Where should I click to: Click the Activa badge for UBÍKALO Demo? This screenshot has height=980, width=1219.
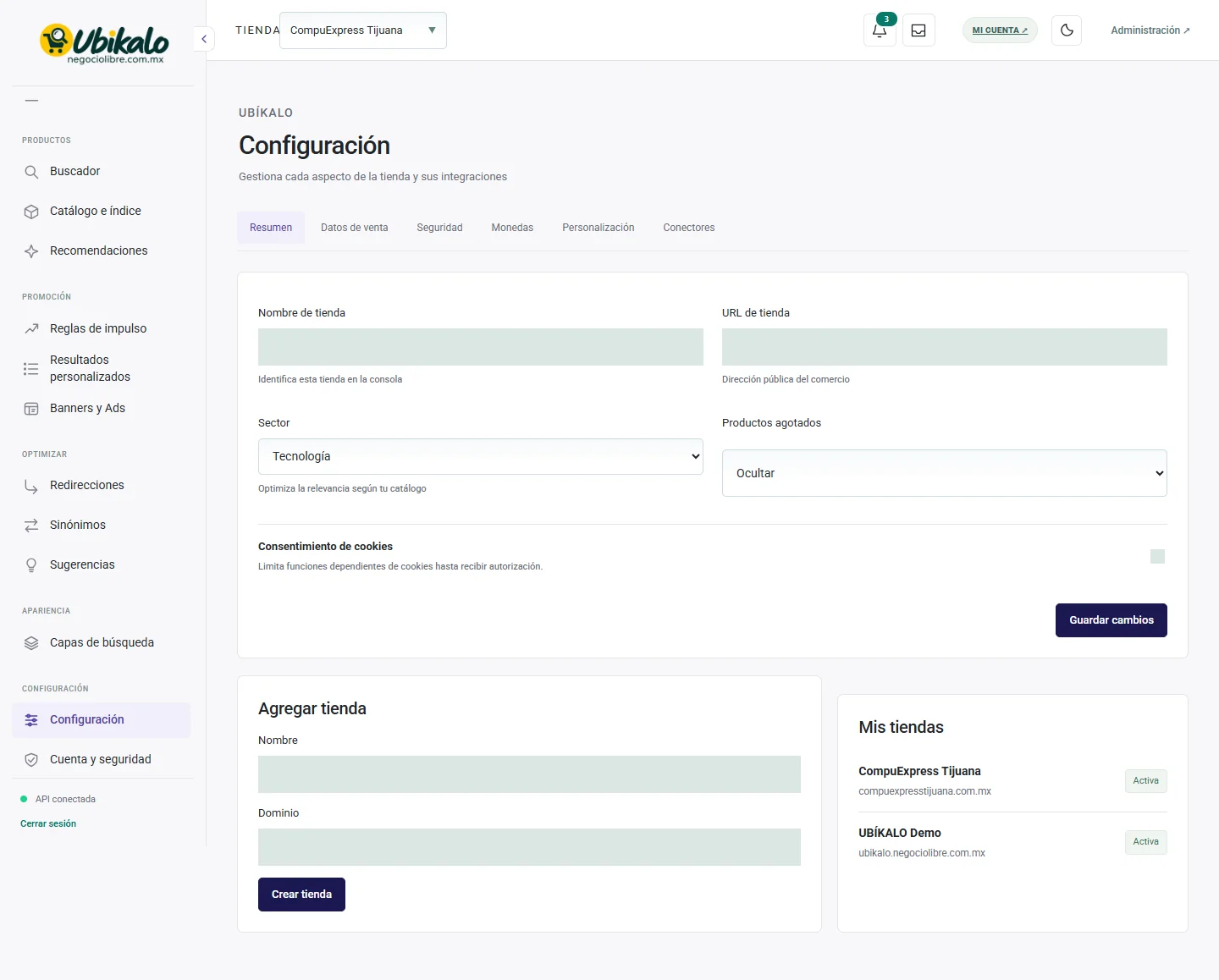coord(1145,842)
